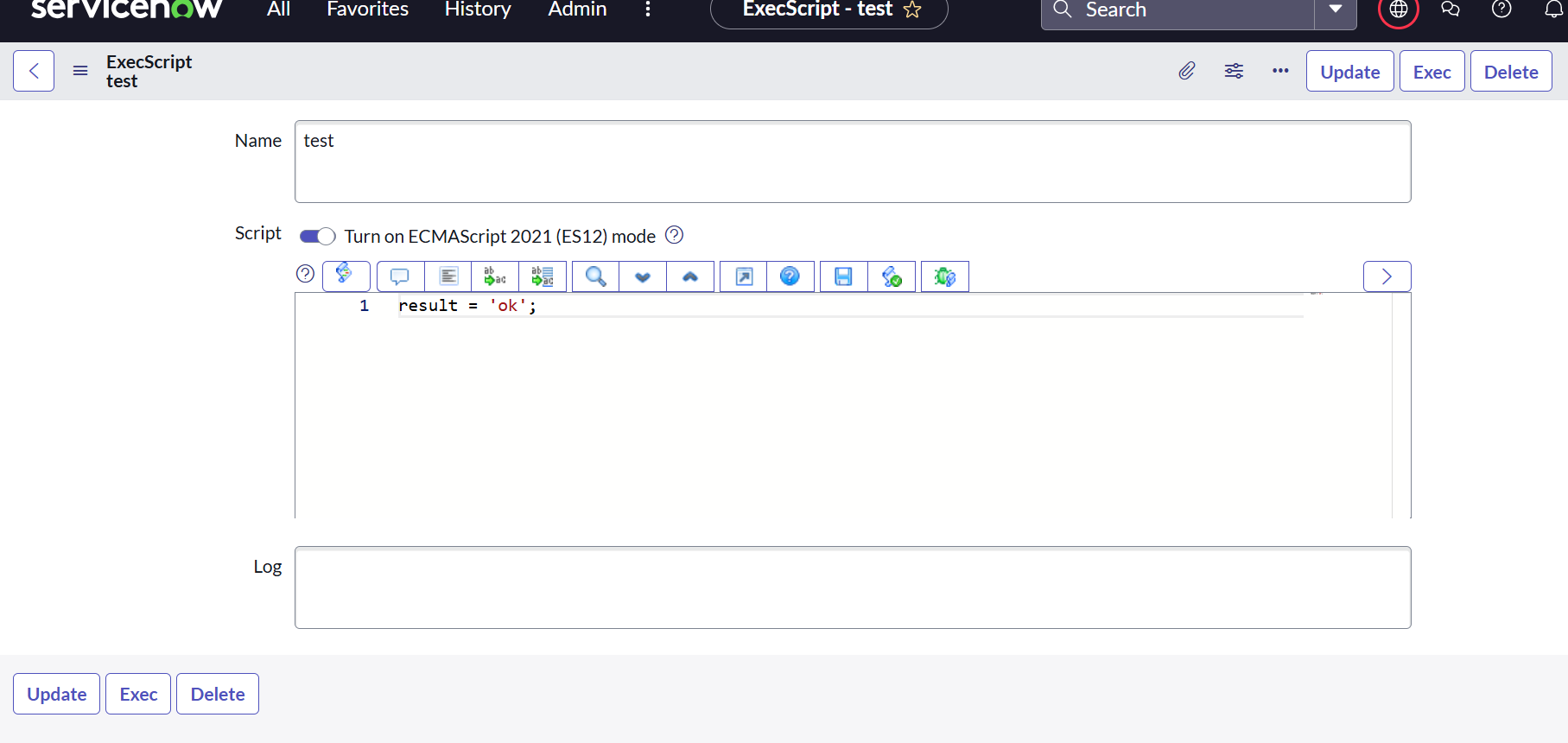Format the script code

pyautogui.click(x=448, y=276)
